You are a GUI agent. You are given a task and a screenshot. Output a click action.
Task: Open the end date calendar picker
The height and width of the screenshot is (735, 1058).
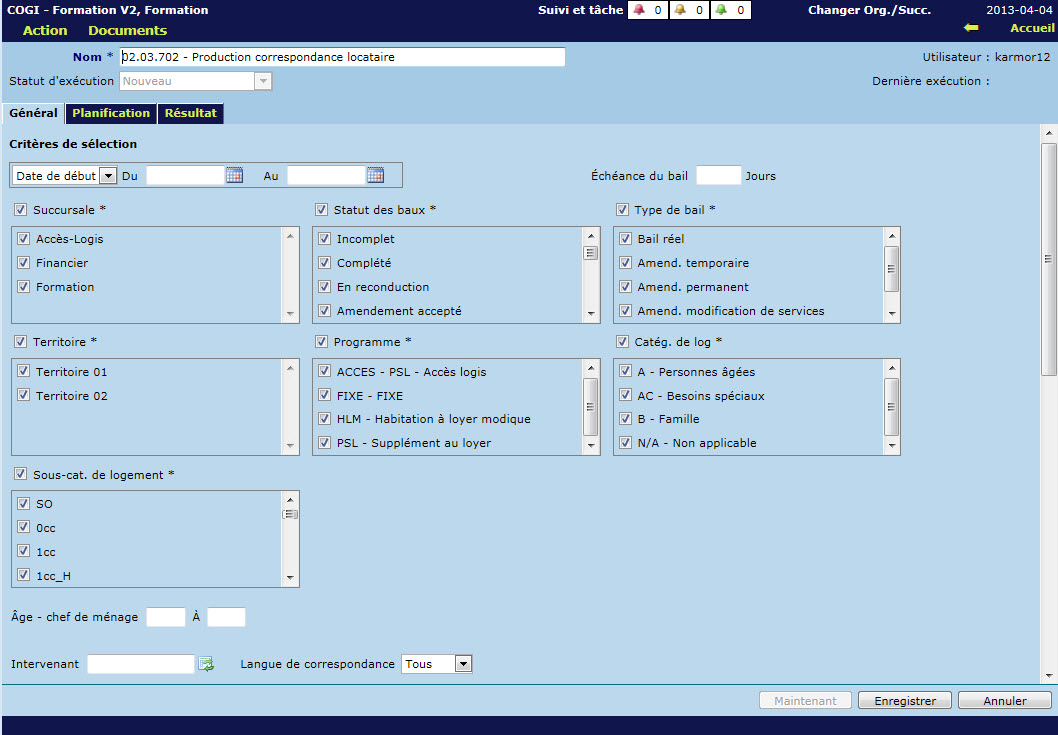(376, 176)
